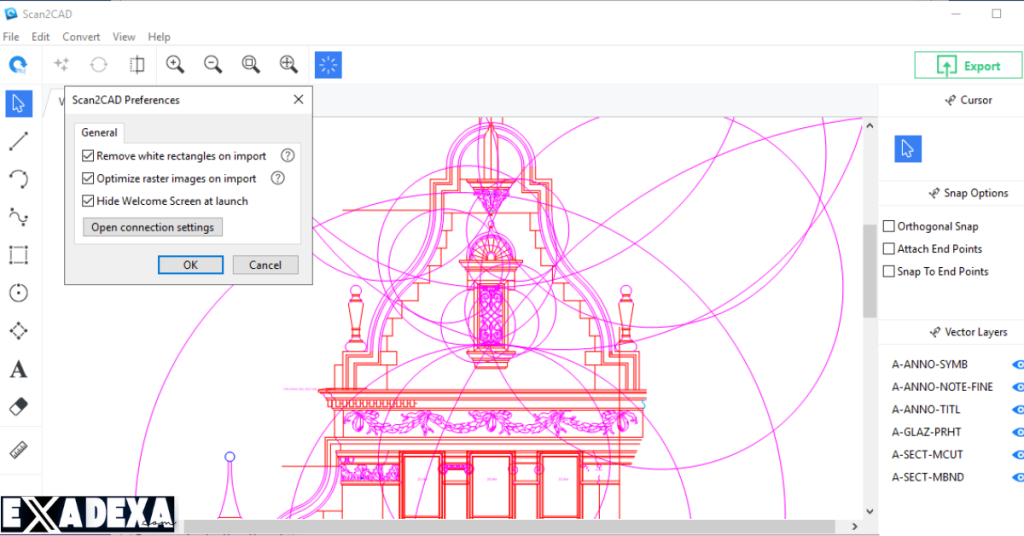Click the Scan2CAD title bar app icon
This screenshot has height=536, width=1024.
[x=11, y=14]
